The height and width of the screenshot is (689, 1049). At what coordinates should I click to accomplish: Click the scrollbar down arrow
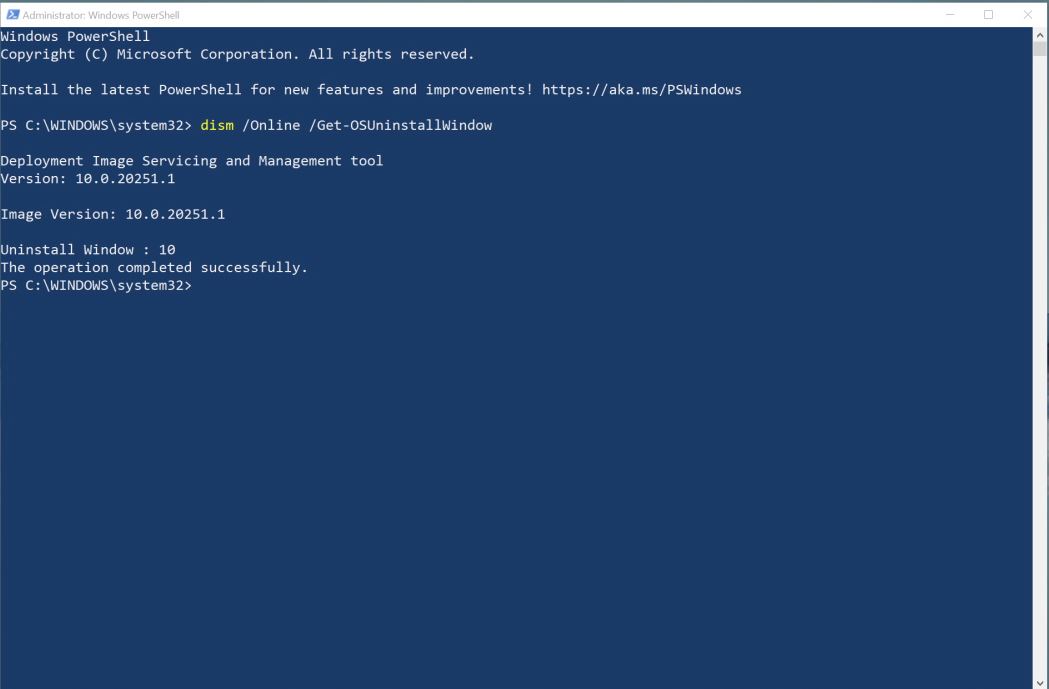tap(1040, 682)
